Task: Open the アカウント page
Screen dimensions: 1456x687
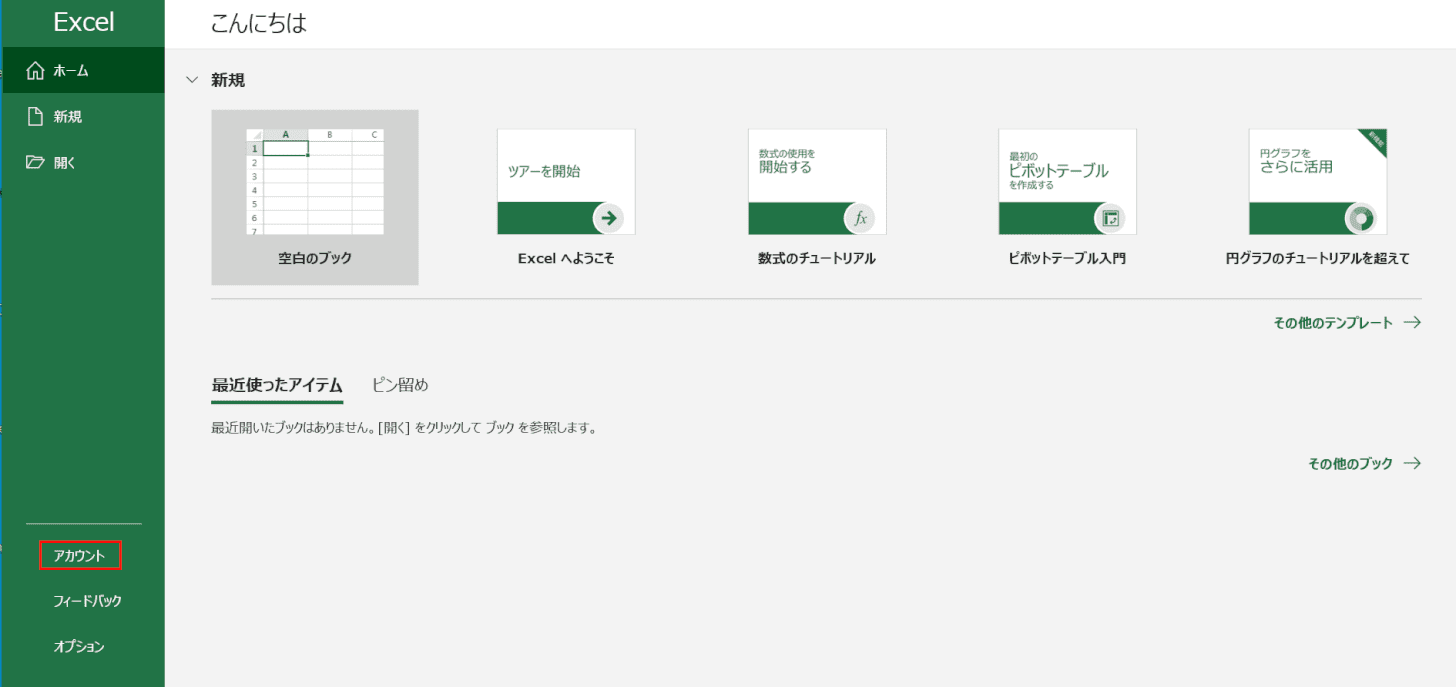Action: 80,555
